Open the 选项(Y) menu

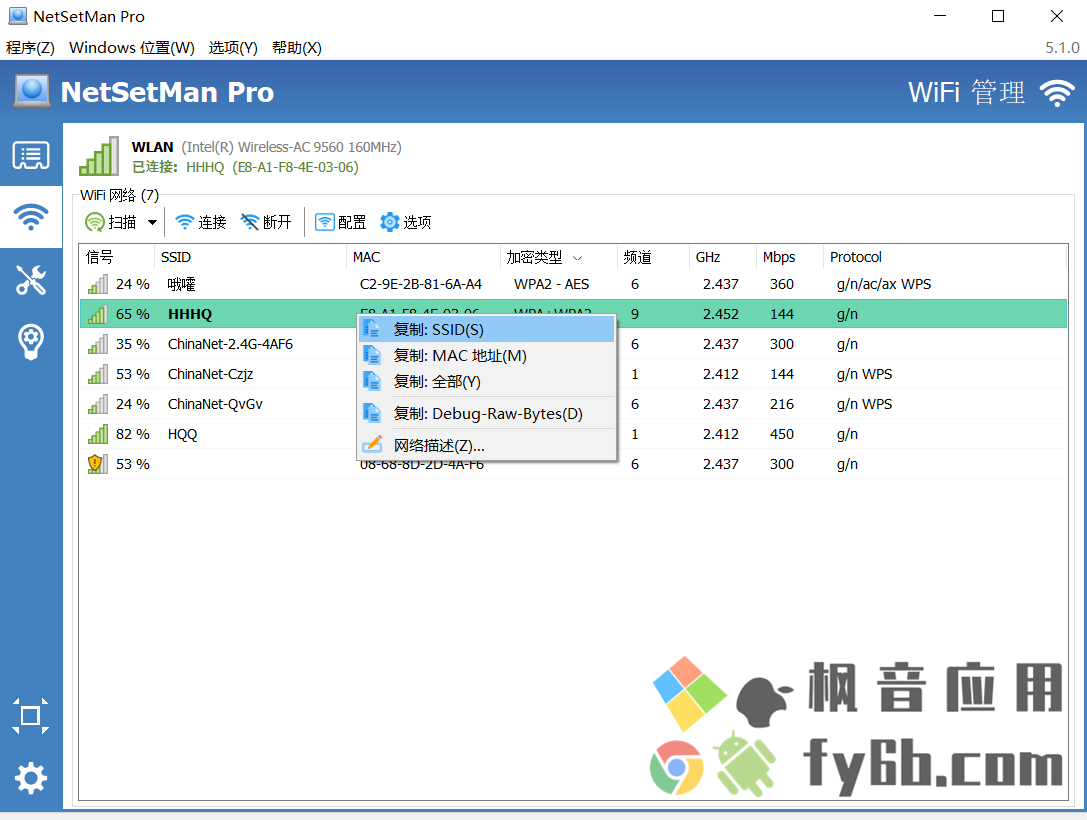[233, 48]
